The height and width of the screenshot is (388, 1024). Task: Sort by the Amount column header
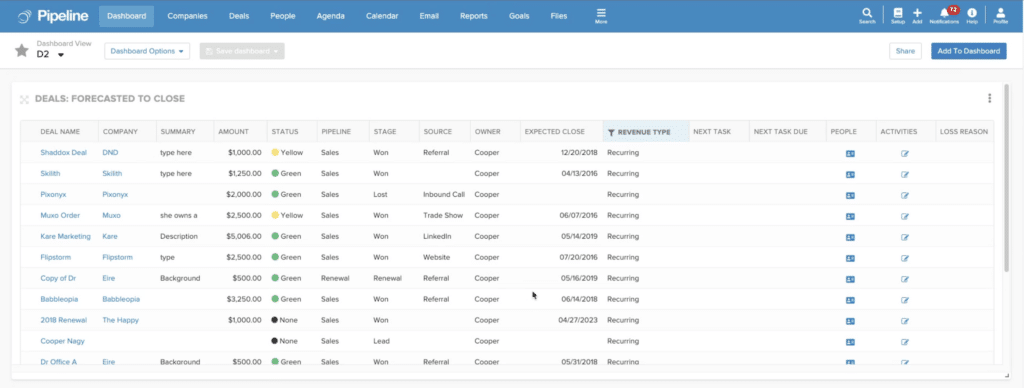click(x=233, y=131)
